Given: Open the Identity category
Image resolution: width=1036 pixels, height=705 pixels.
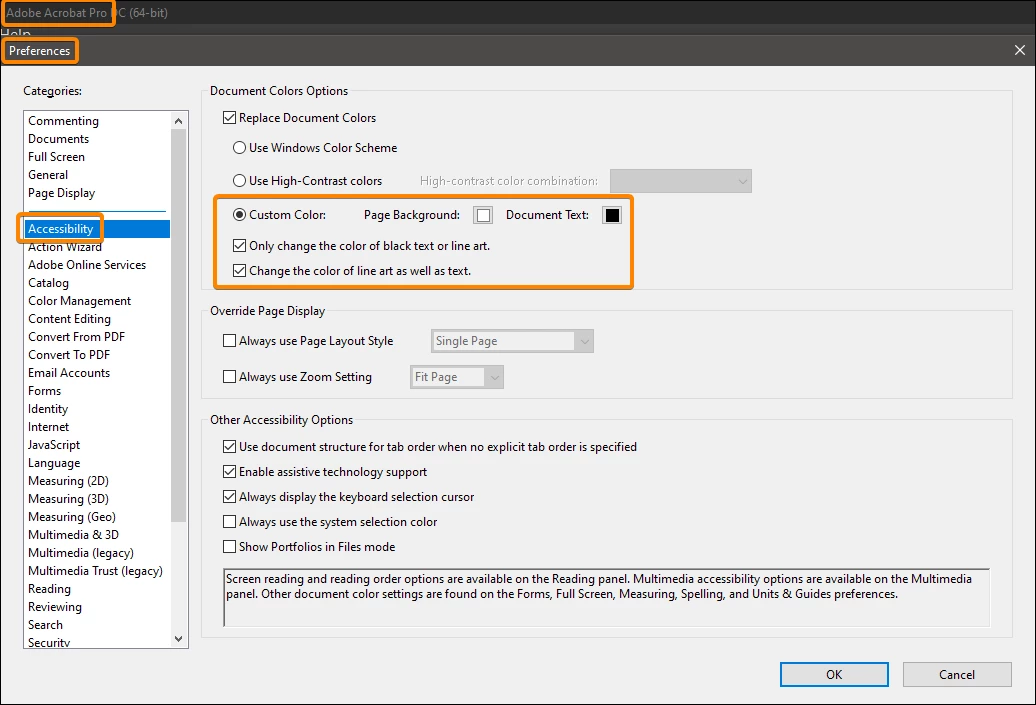Looking at the screenshot, I should 97,409.
